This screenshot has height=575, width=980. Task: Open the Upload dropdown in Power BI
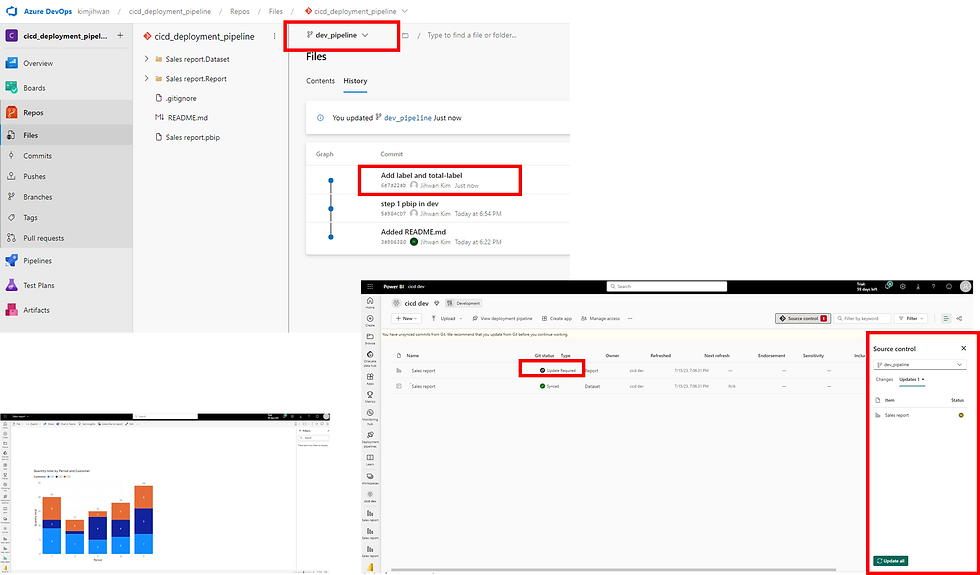coord(447,318)
